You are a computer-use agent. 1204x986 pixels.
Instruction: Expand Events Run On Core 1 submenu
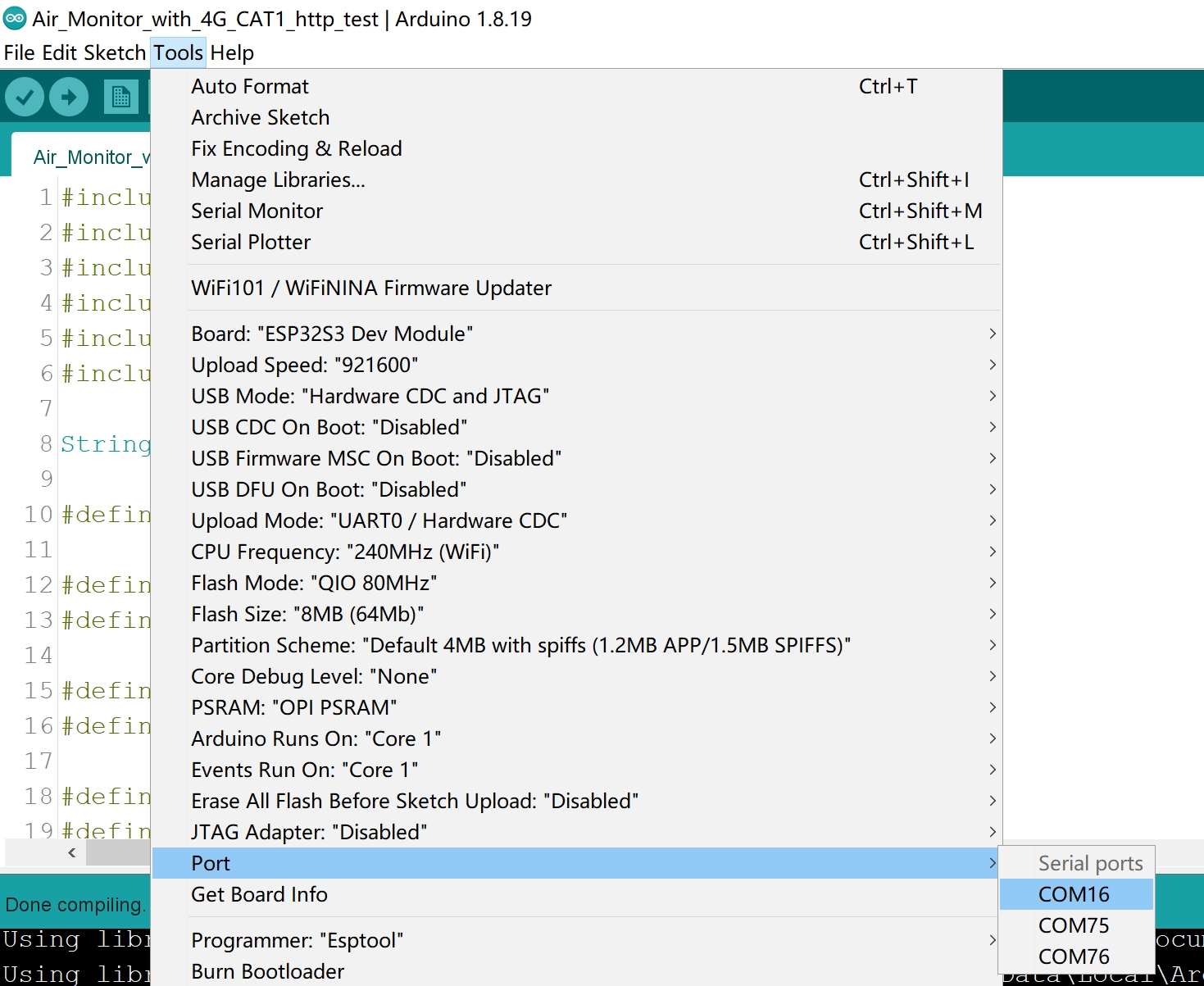(576, 770)
